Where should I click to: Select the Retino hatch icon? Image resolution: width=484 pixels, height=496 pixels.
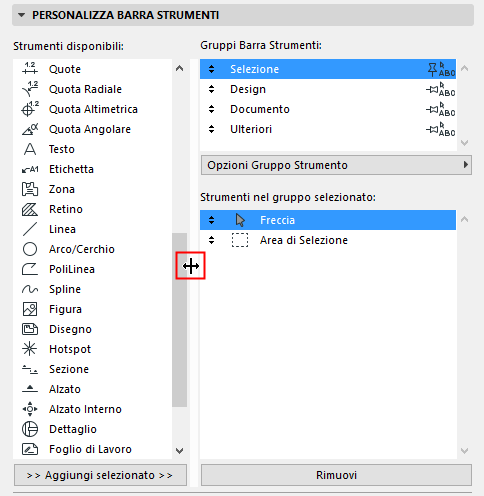click(30, 209)
